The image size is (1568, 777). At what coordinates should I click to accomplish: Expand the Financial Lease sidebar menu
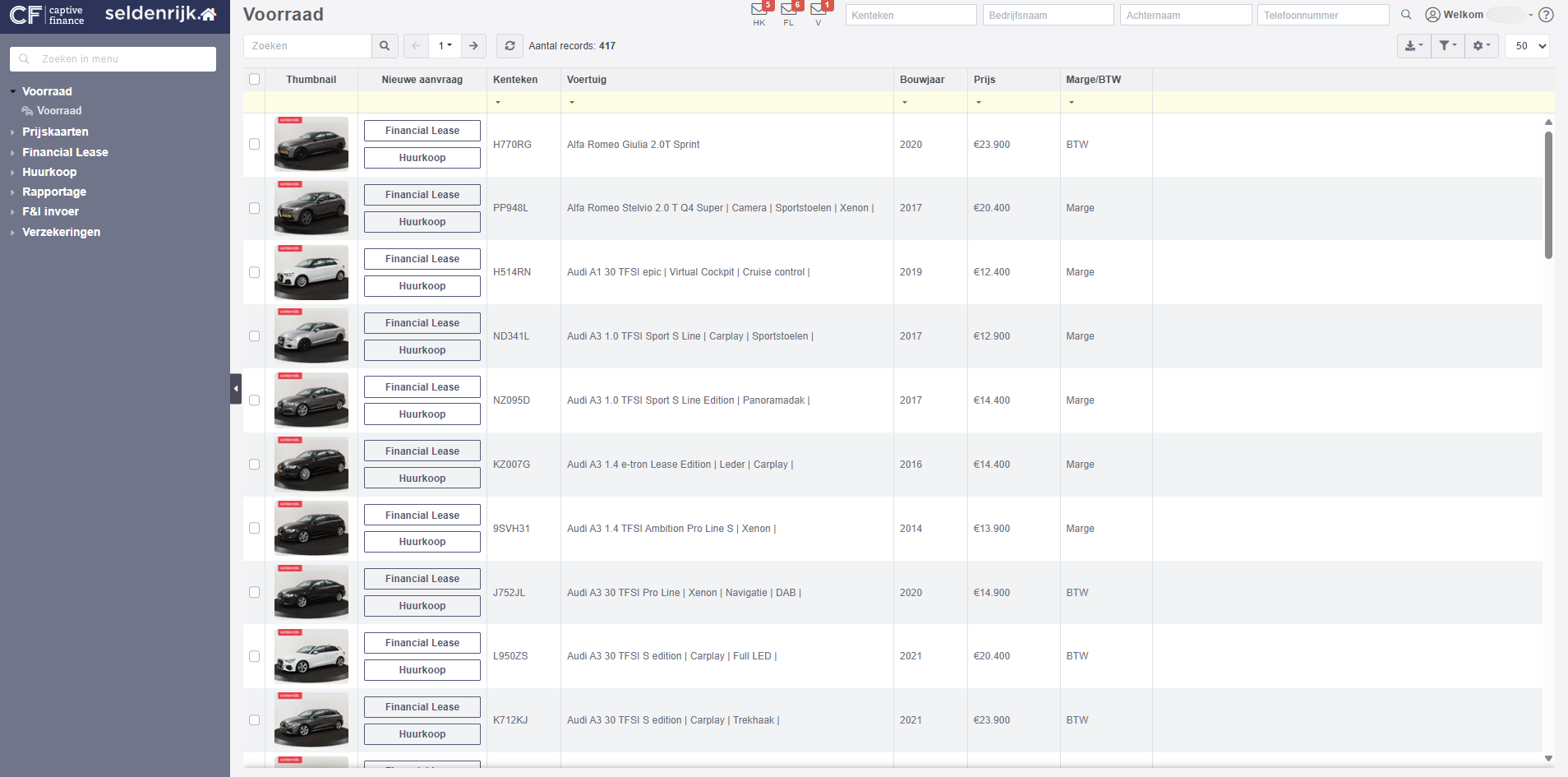click(65, 152)
